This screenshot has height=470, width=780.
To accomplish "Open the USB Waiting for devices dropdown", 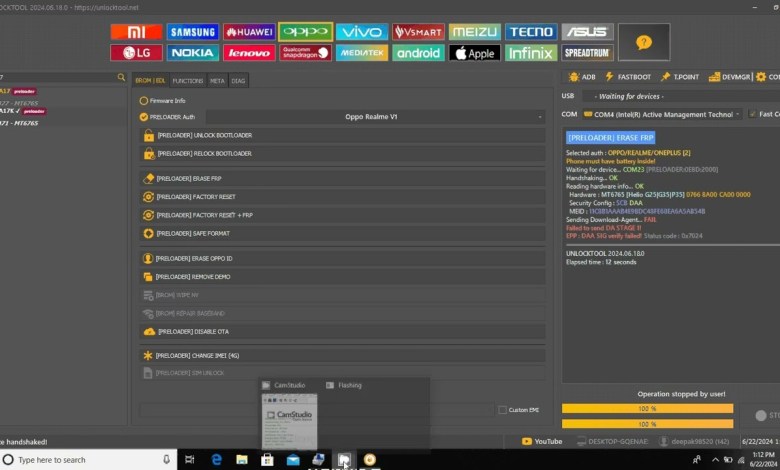I will coord(681,96).
